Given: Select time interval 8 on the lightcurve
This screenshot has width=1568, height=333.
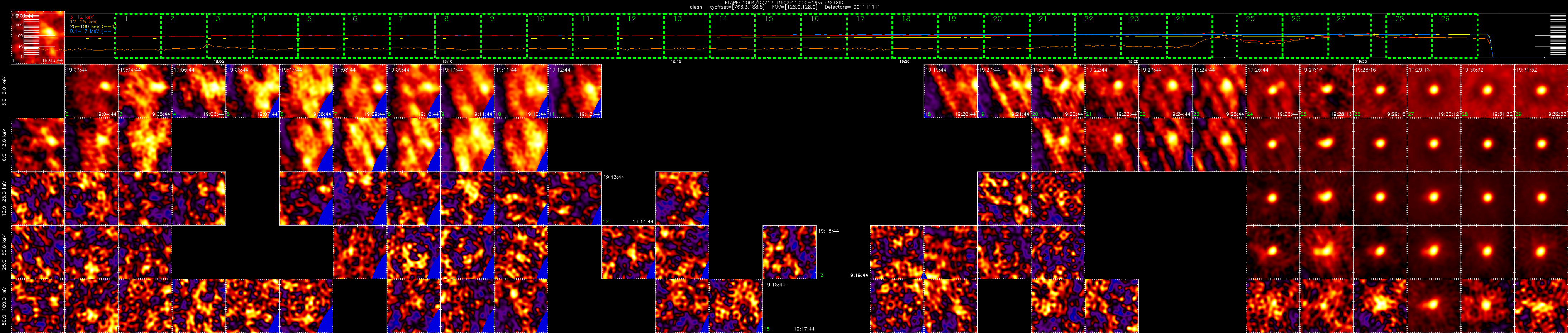Looking at the screenshot, I should (458, 36).
